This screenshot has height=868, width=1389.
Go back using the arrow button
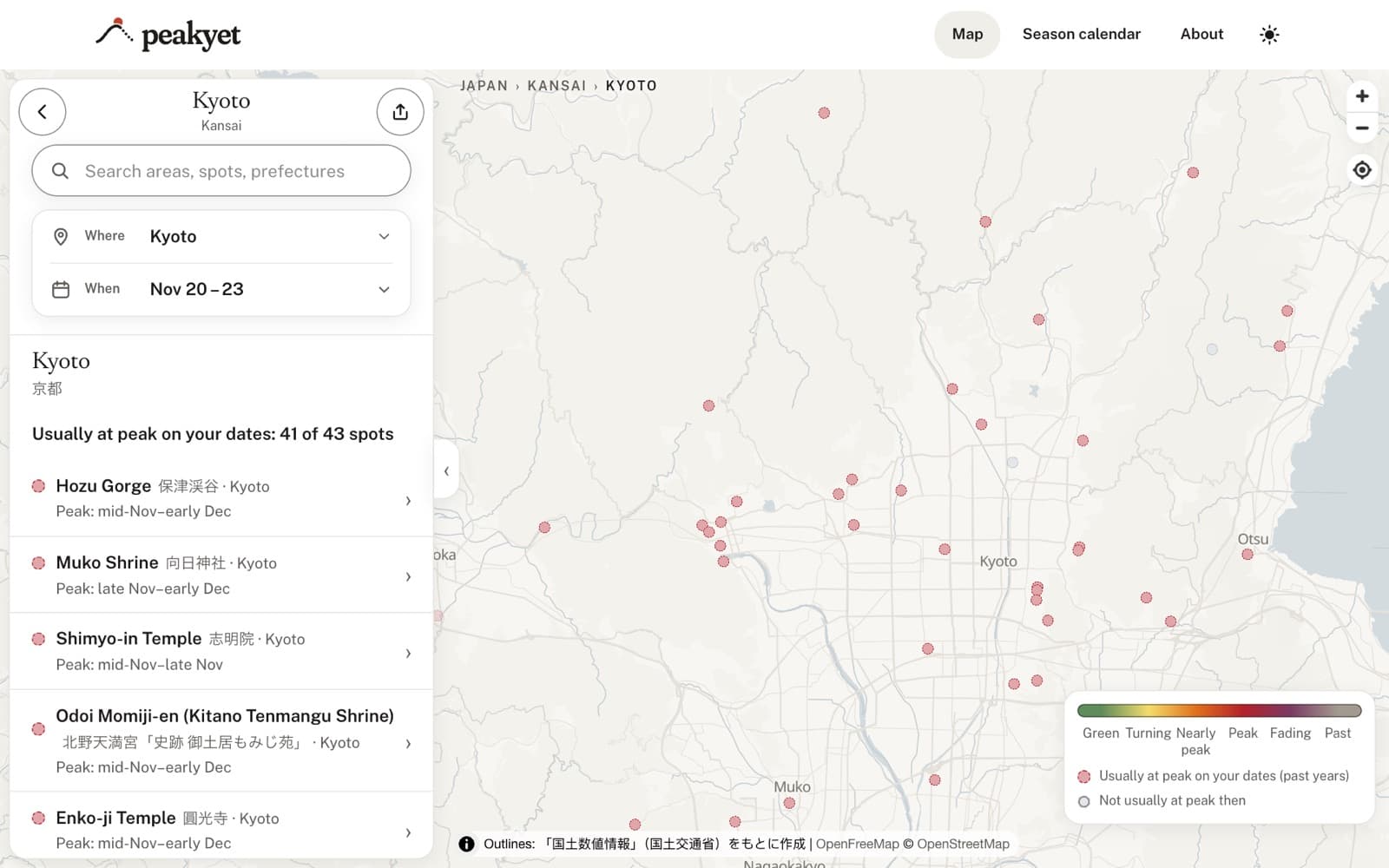pos(43,112)
